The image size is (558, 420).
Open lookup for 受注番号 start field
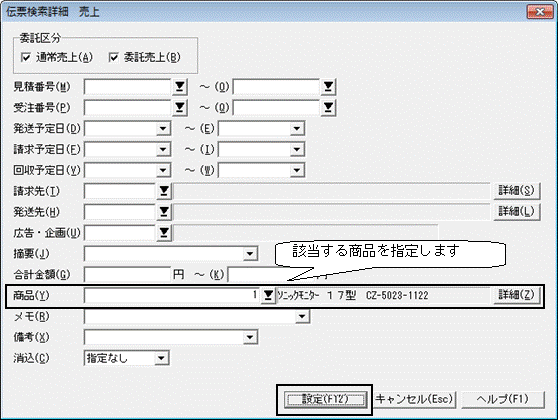coord(180,108)
